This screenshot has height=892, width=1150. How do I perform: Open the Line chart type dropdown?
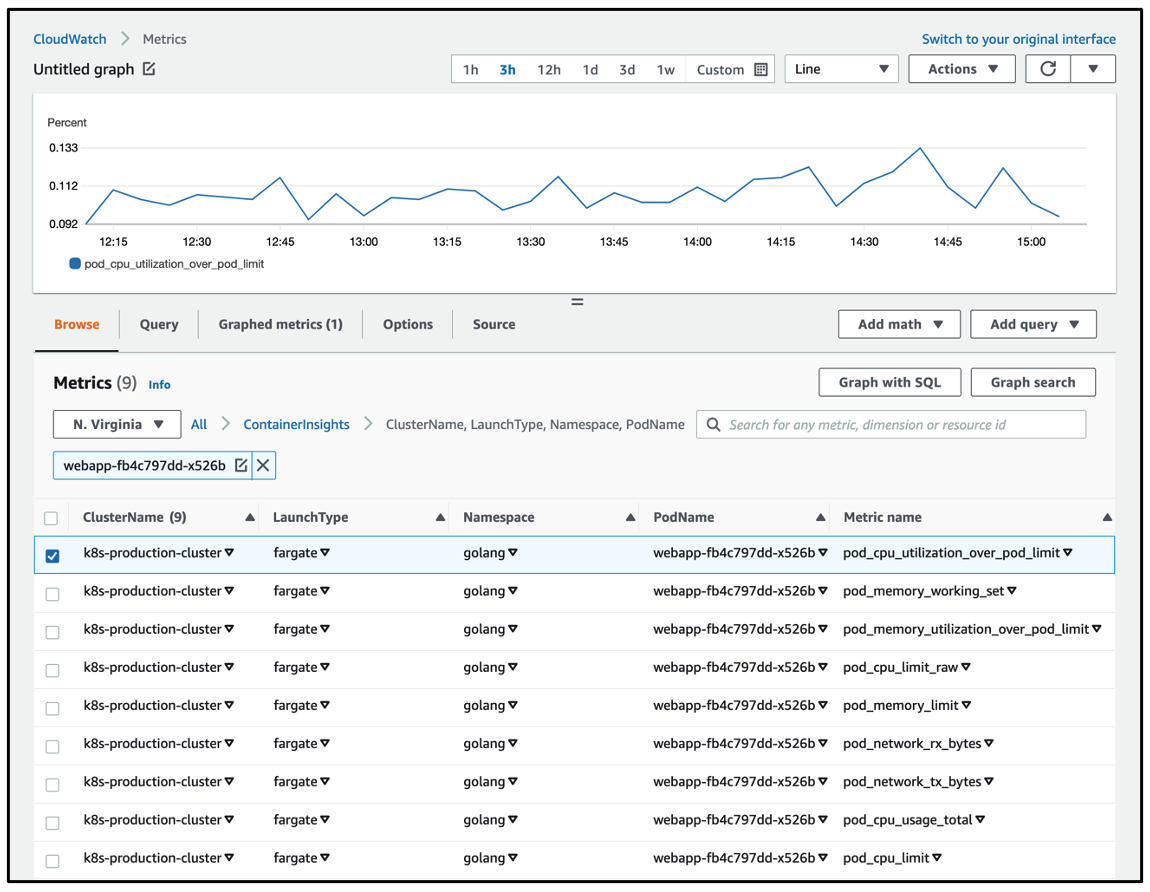[x=841, y=69]
